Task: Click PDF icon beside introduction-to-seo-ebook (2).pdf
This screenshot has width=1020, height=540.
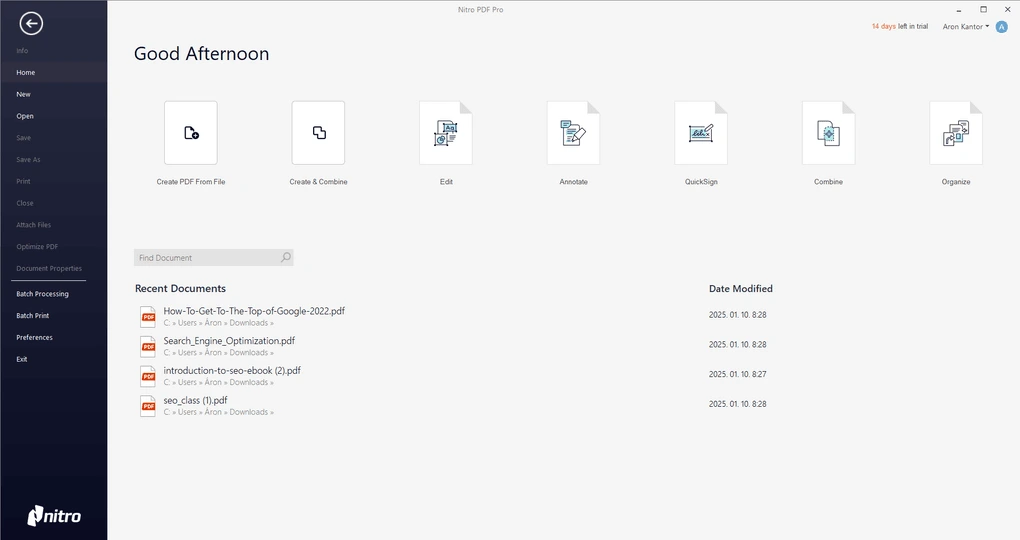Action: click(x=148, y=377)
